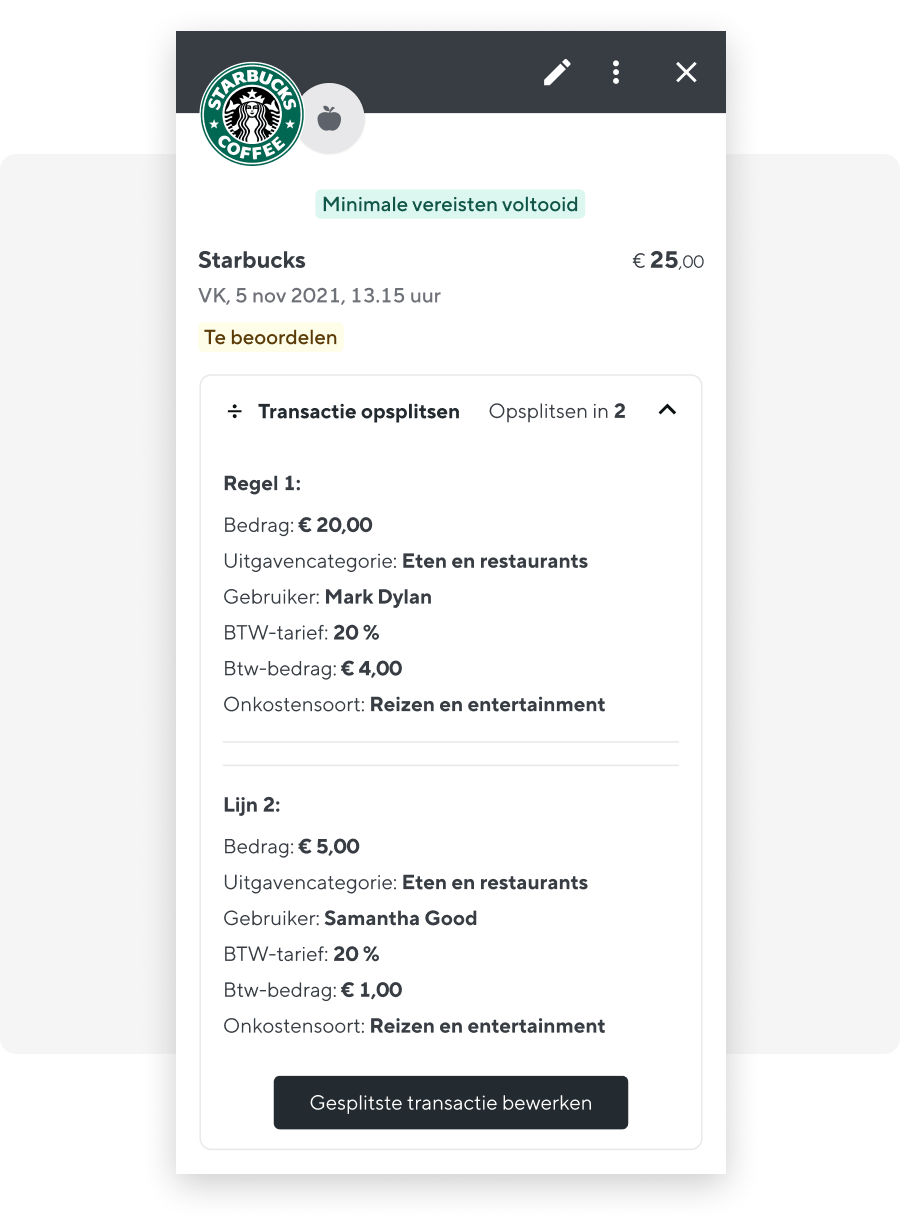Screen dimensions: 900x1223
Task: Open the three-dot more options menu
Action: (x=616, y=72)
